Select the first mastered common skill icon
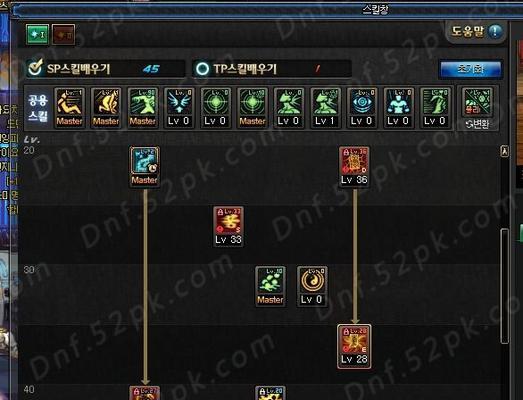The height and width of the screenshot is (400, 523). tap(69, 108)
